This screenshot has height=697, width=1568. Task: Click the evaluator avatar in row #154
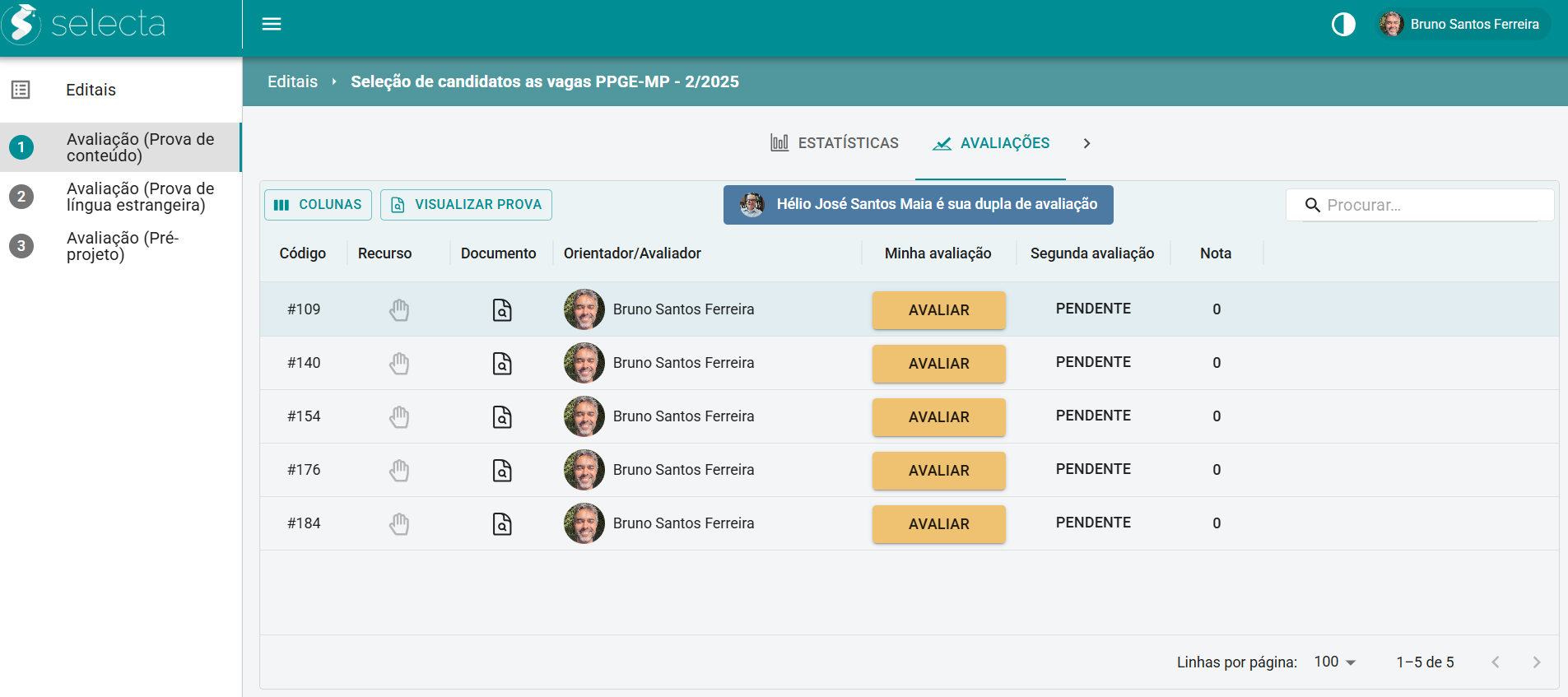584,416
